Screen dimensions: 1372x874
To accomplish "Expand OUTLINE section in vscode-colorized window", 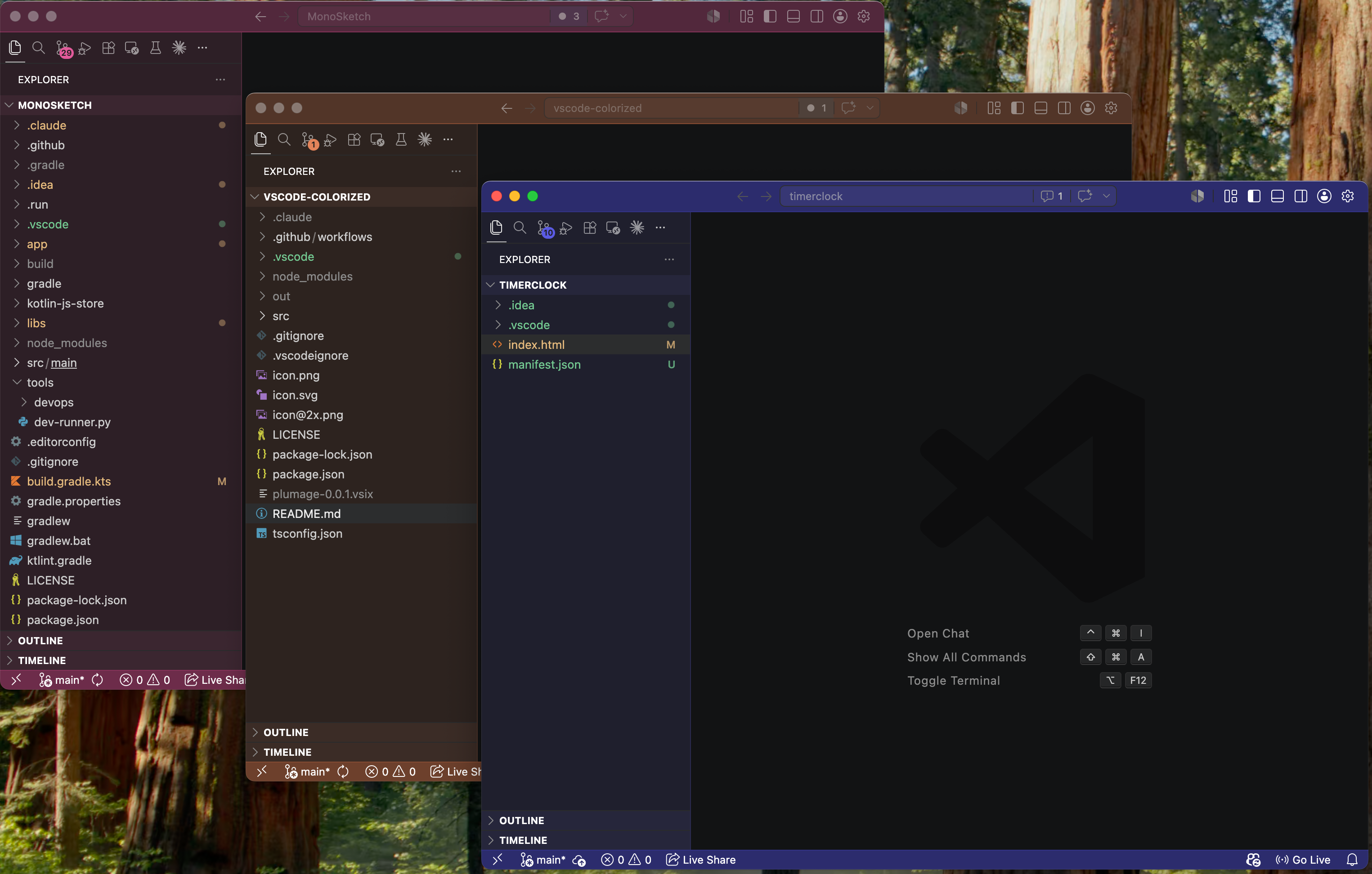I will [361, 732].
